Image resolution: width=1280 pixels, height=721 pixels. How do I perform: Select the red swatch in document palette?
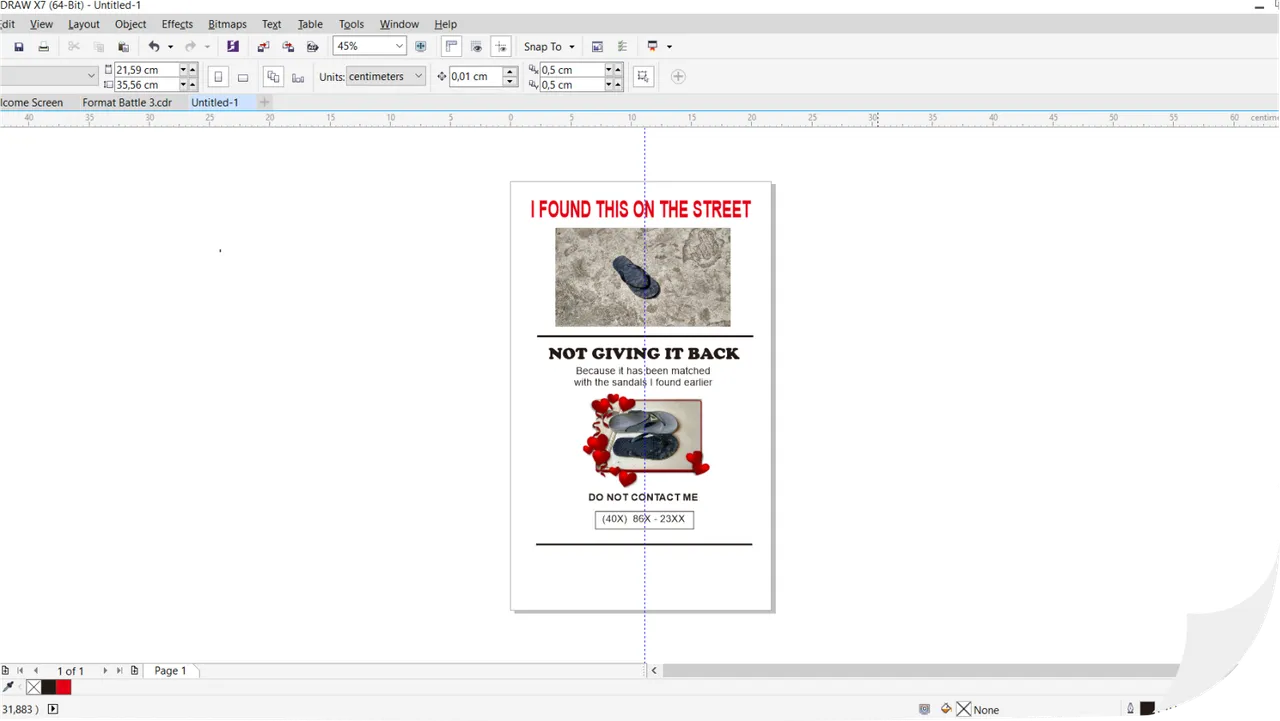pyautogui.click(x=64, y=687)
